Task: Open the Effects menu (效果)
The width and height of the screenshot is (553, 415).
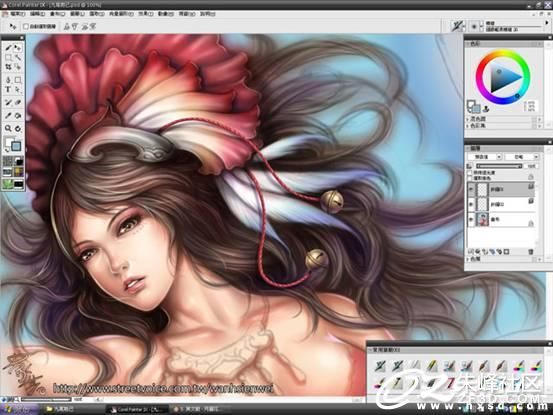Action: (145, 14)
